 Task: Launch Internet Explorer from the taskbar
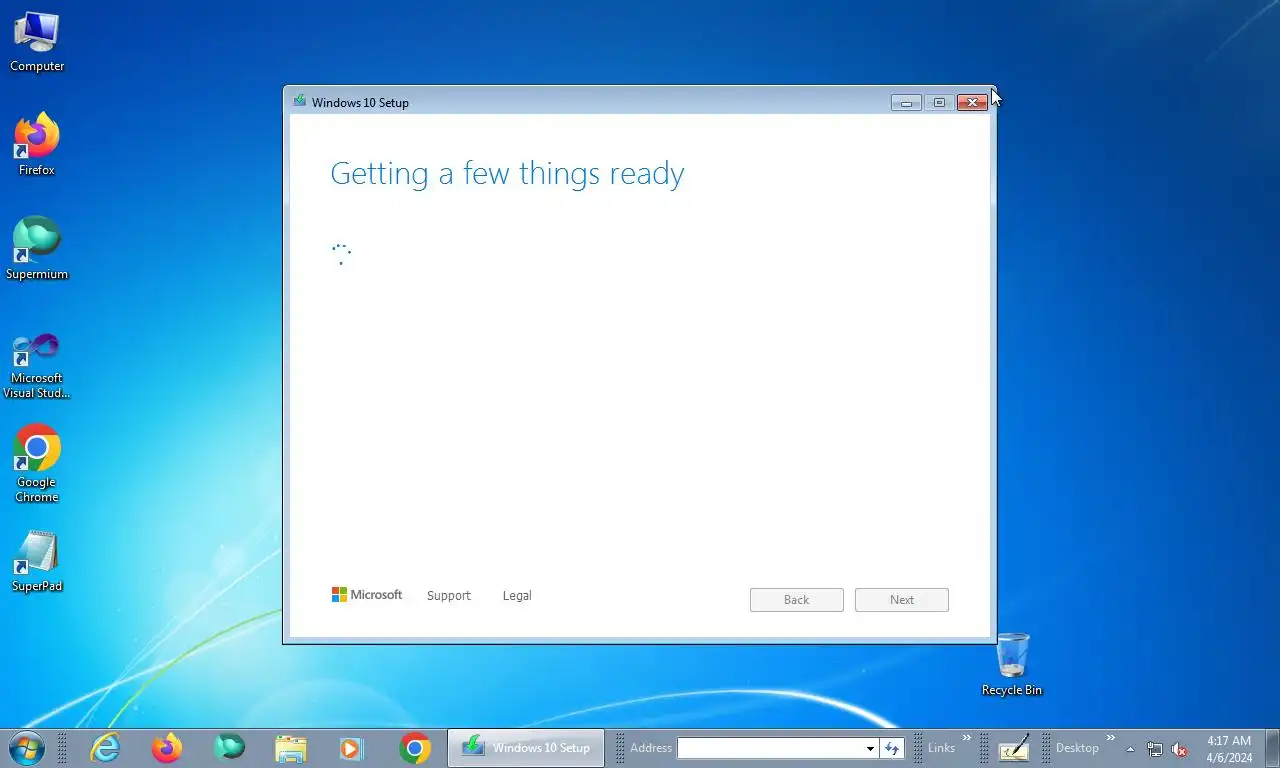pos(105,748)
